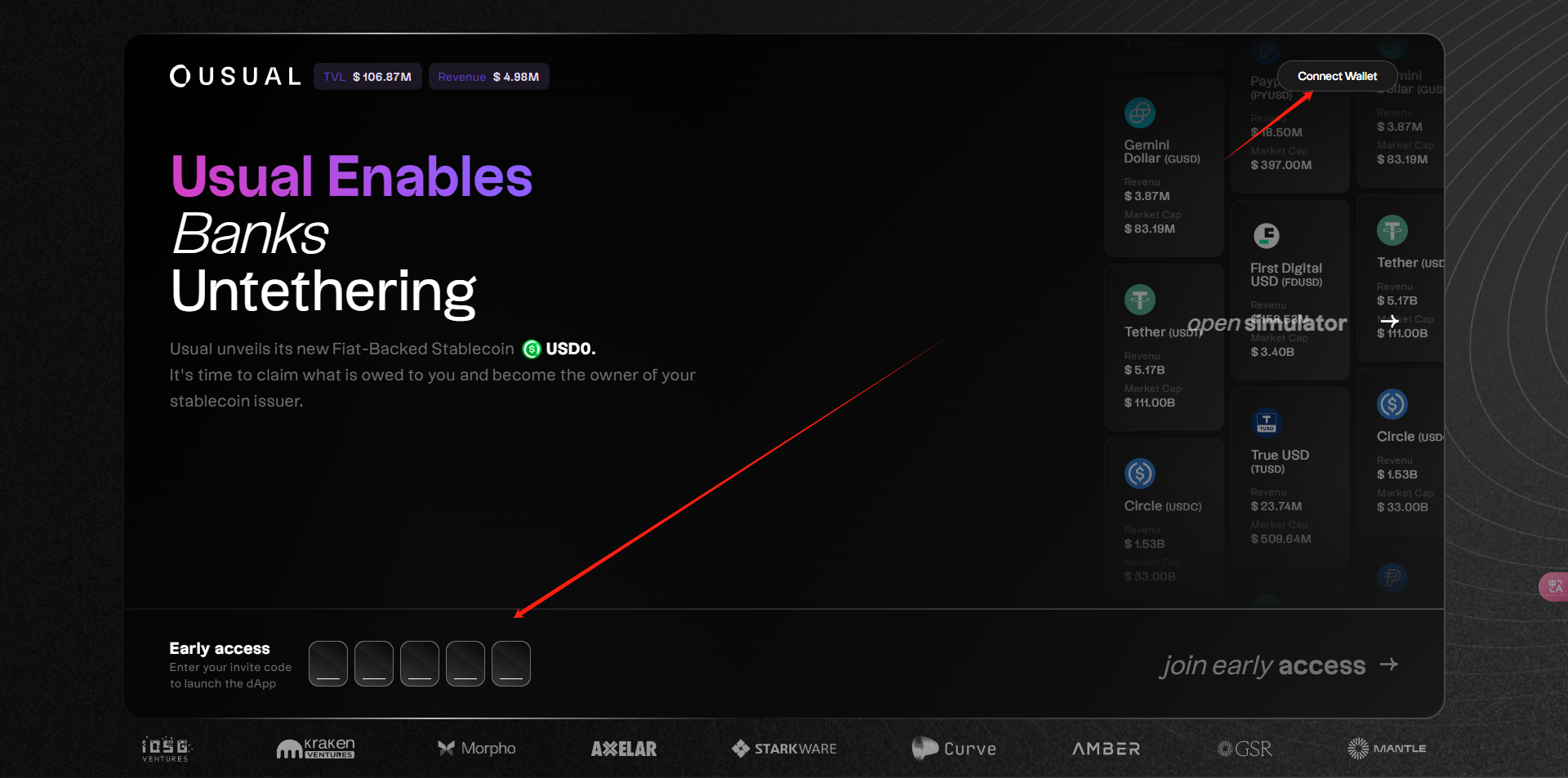Image resolution: width=1568 pixels, height=778 pixels.
Task: Click the 'Early access' heading
Action: pyautogui.click(x=220, y=648)
